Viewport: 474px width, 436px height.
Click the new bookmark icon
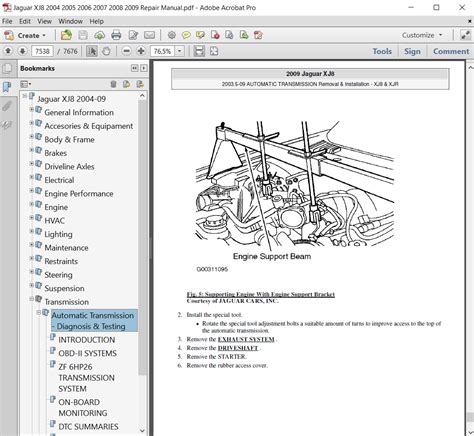[x=126, y=84]
